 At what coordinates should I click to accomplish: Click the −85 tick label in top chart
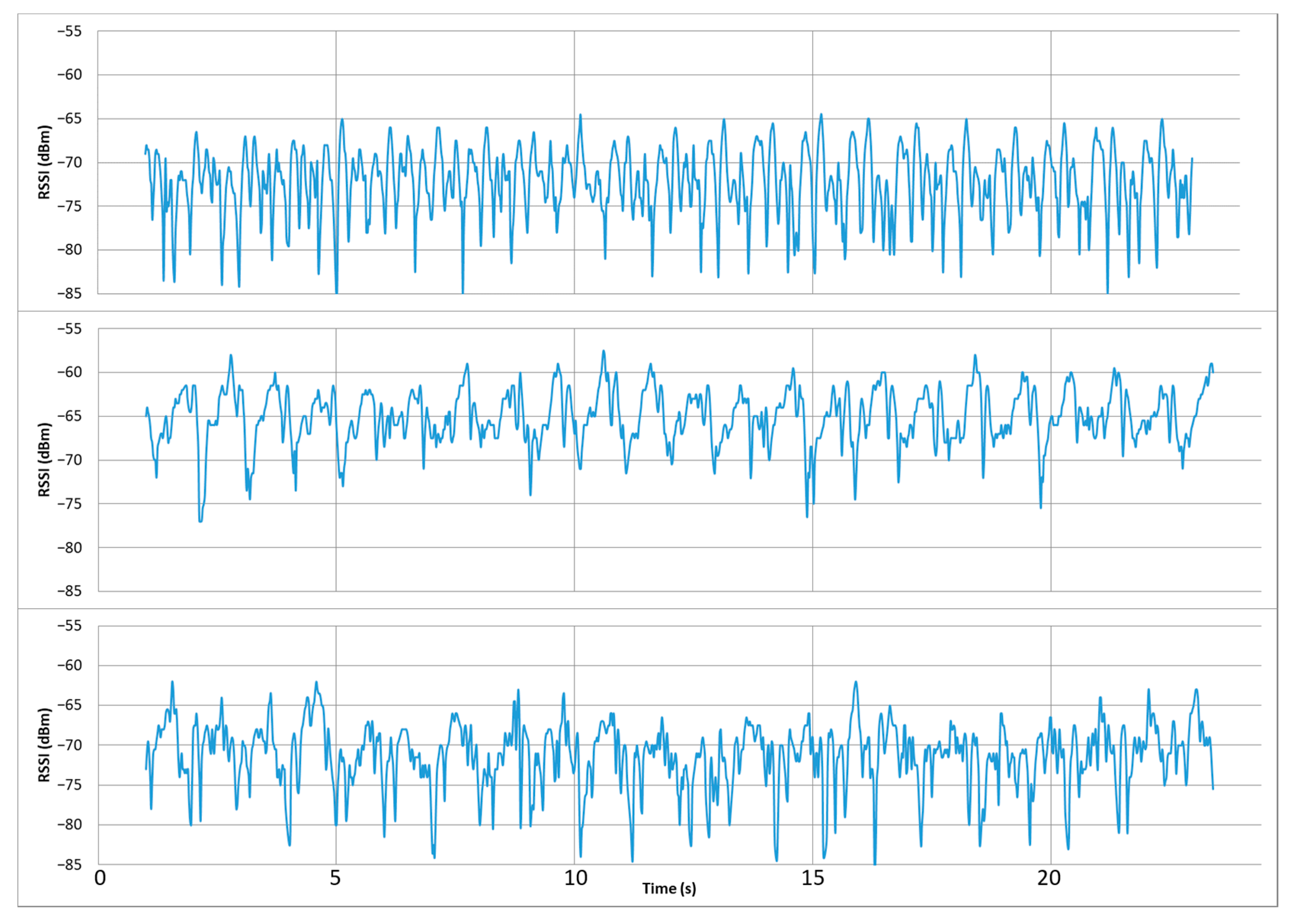pos(69,294)
